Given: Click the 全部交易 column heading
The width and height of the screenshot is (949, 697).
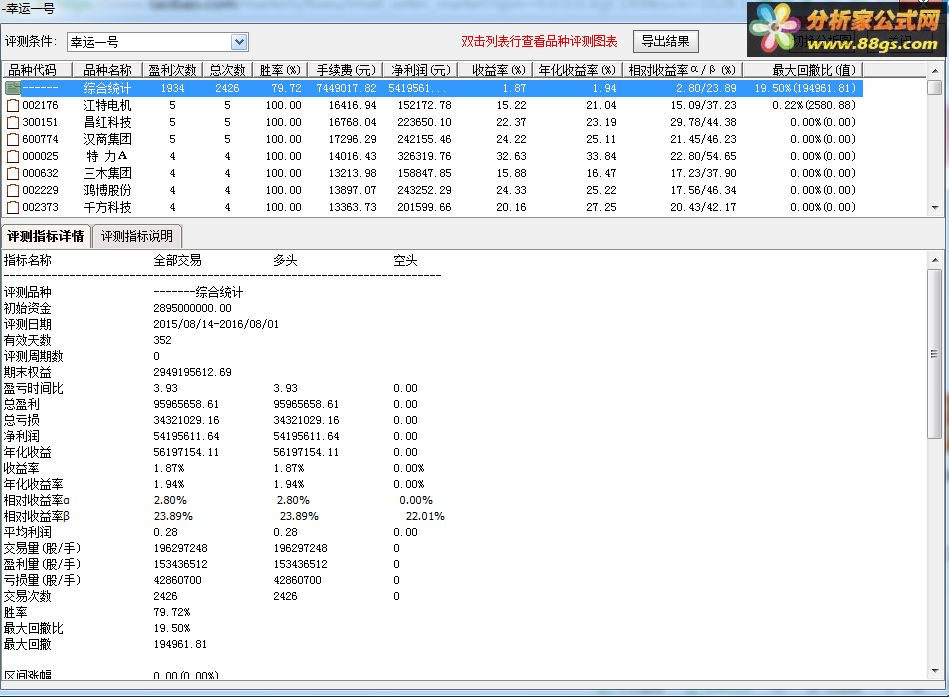Looking at the screenshot, I should [177, 261].
